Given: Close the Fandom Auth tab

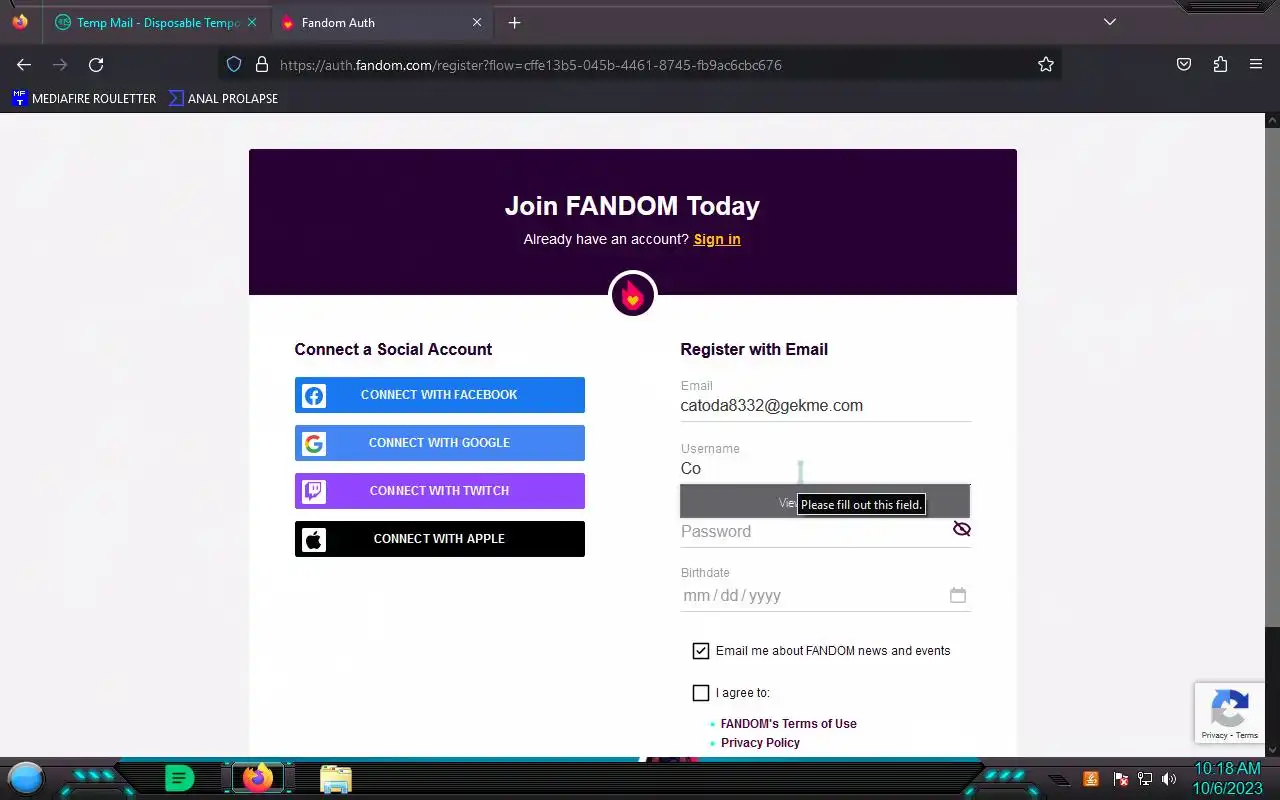Looking at the screenshot, I should coord(477,22).
